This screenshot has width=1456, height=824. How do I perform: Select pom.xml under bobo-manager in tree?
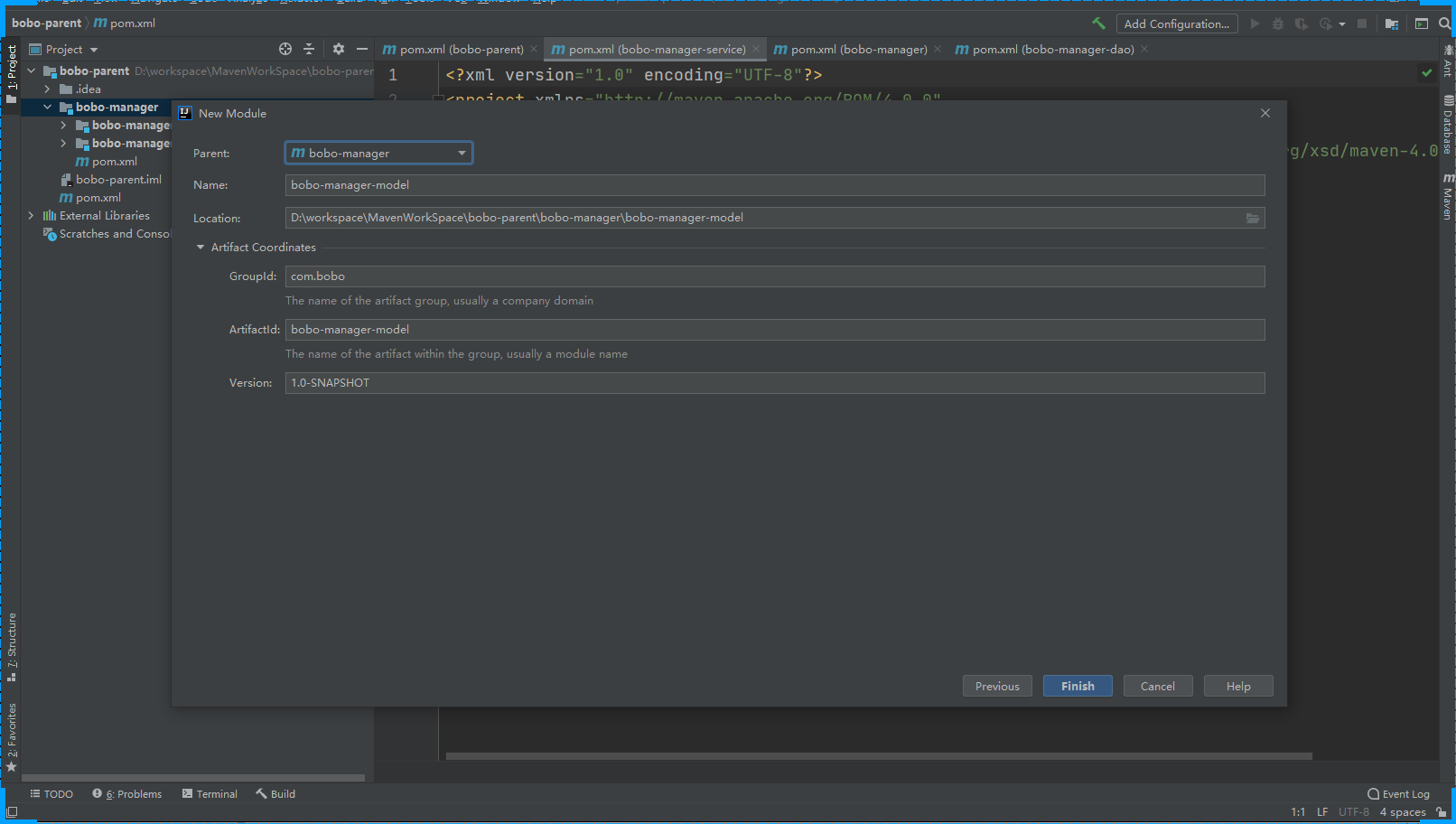[115, 161]
